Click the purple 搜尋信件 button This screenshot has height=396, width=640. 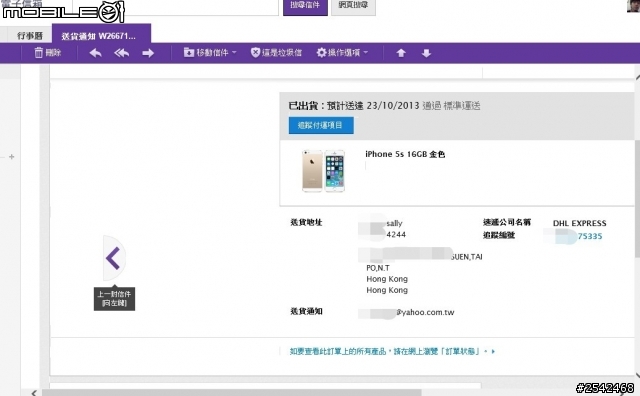pos(305,7)
